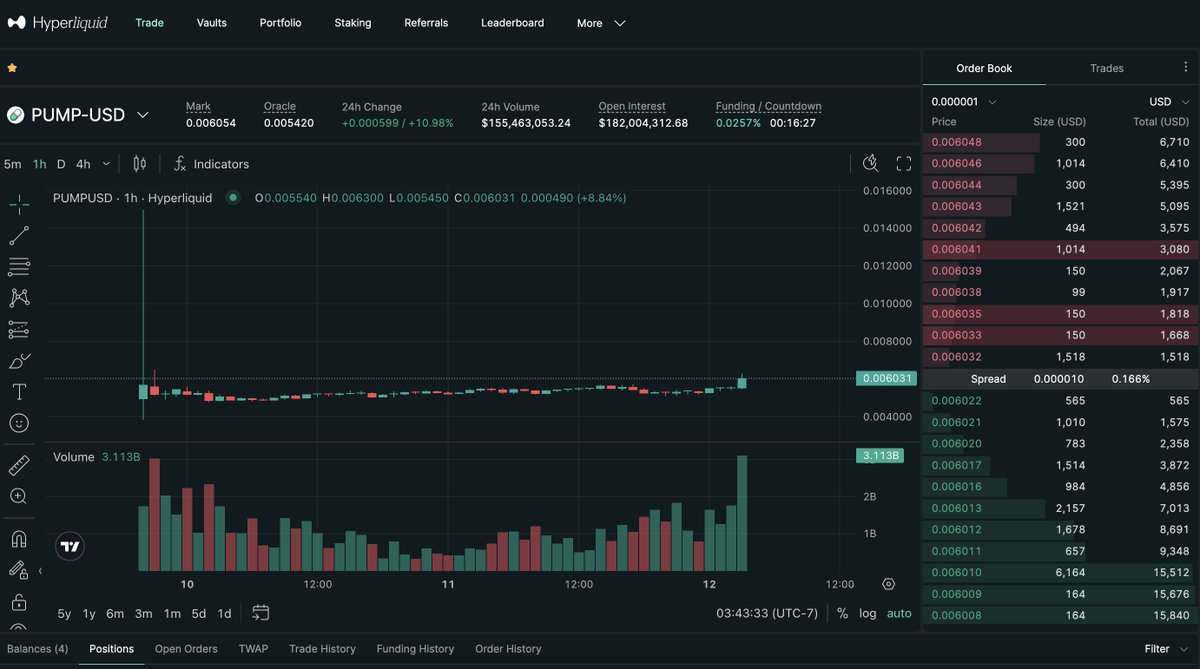Click the TradingView logo badge
This screenshot has height=669, width=1200.
[x=70, y=546]
